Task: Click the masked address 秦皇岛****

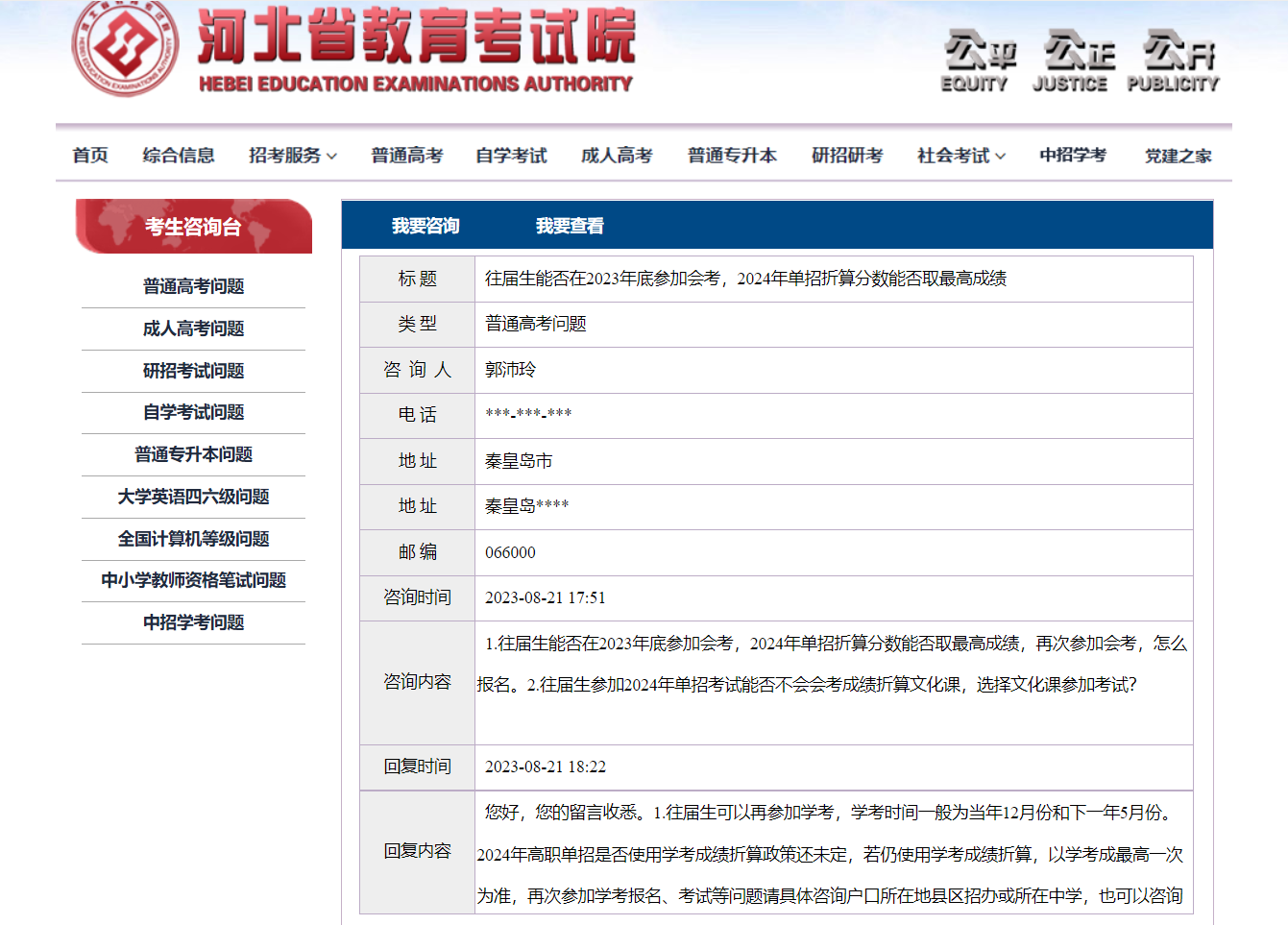Action: pyautogui.click(x=526, y=506)
